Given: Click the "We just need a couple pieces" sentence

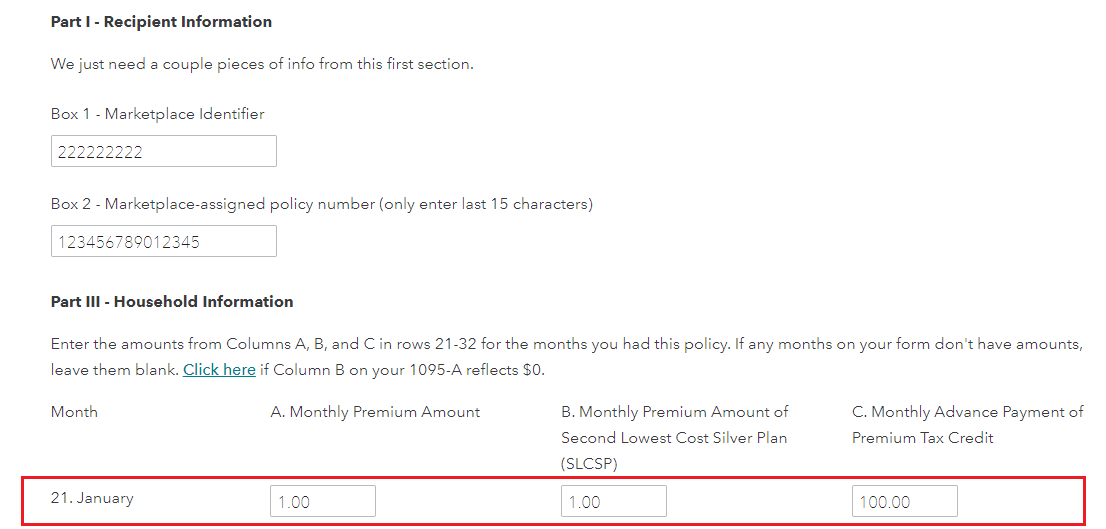Looking at the screenshot, I should pos(262,64).
